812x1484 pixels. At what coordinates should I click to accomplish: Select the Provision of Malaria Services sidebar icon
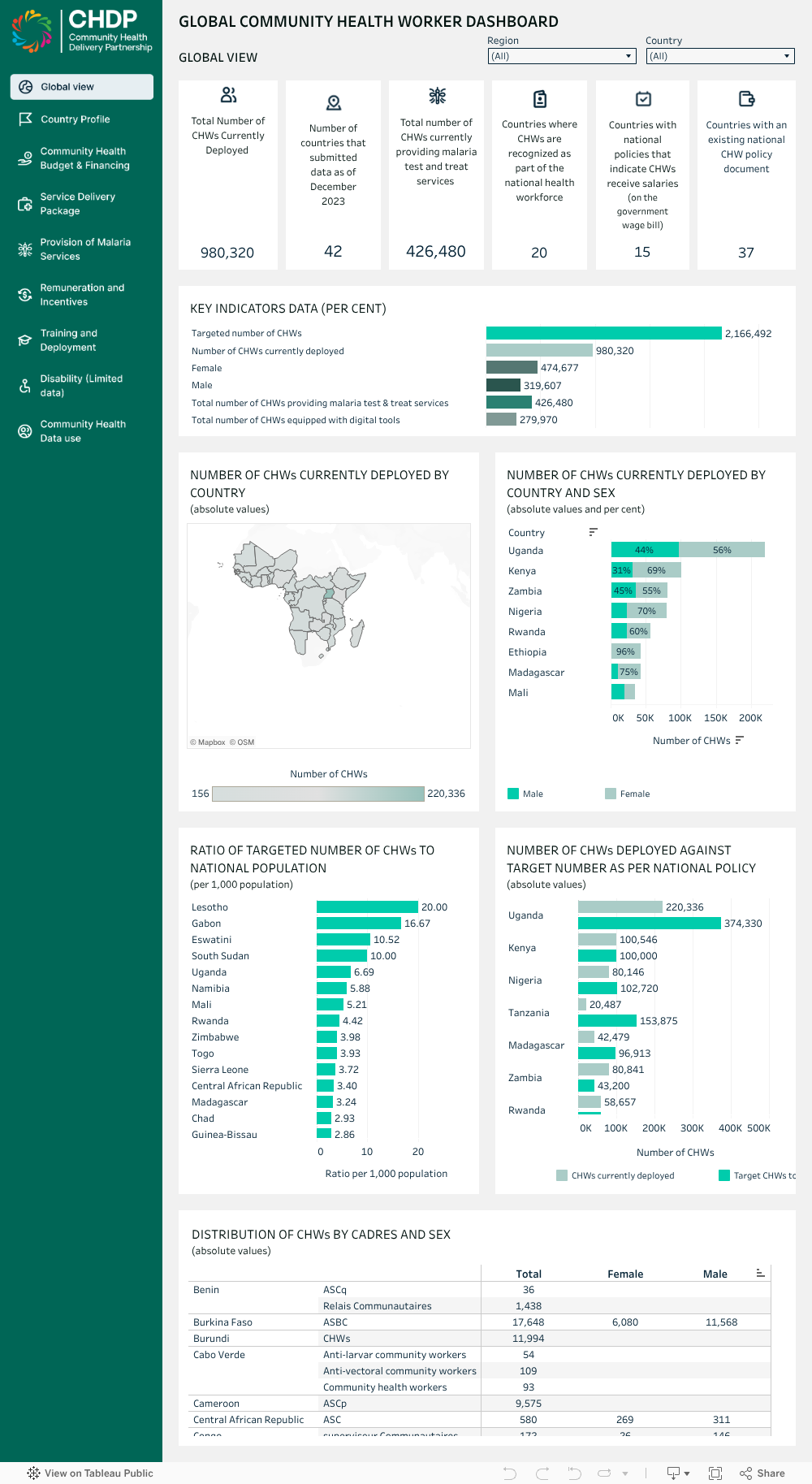click(24, 249)
